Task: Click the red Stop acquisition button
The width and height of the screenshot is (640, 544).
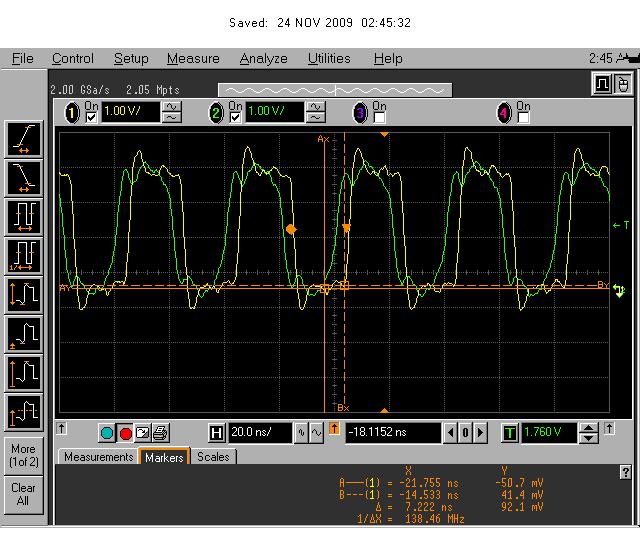Action: click(125, 433)
